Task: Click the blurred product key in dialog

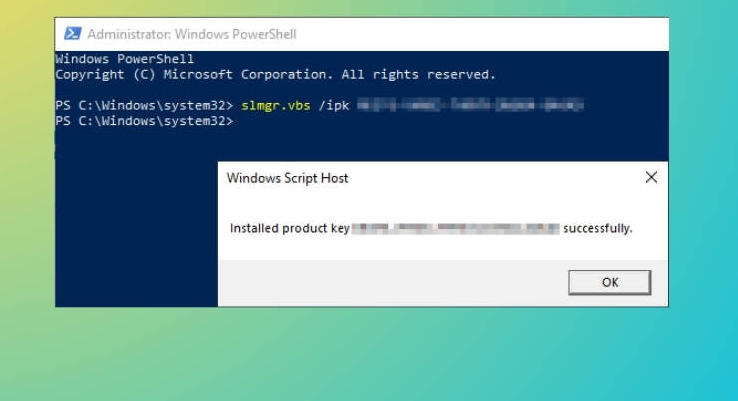Action: click(x=455, y=228)
